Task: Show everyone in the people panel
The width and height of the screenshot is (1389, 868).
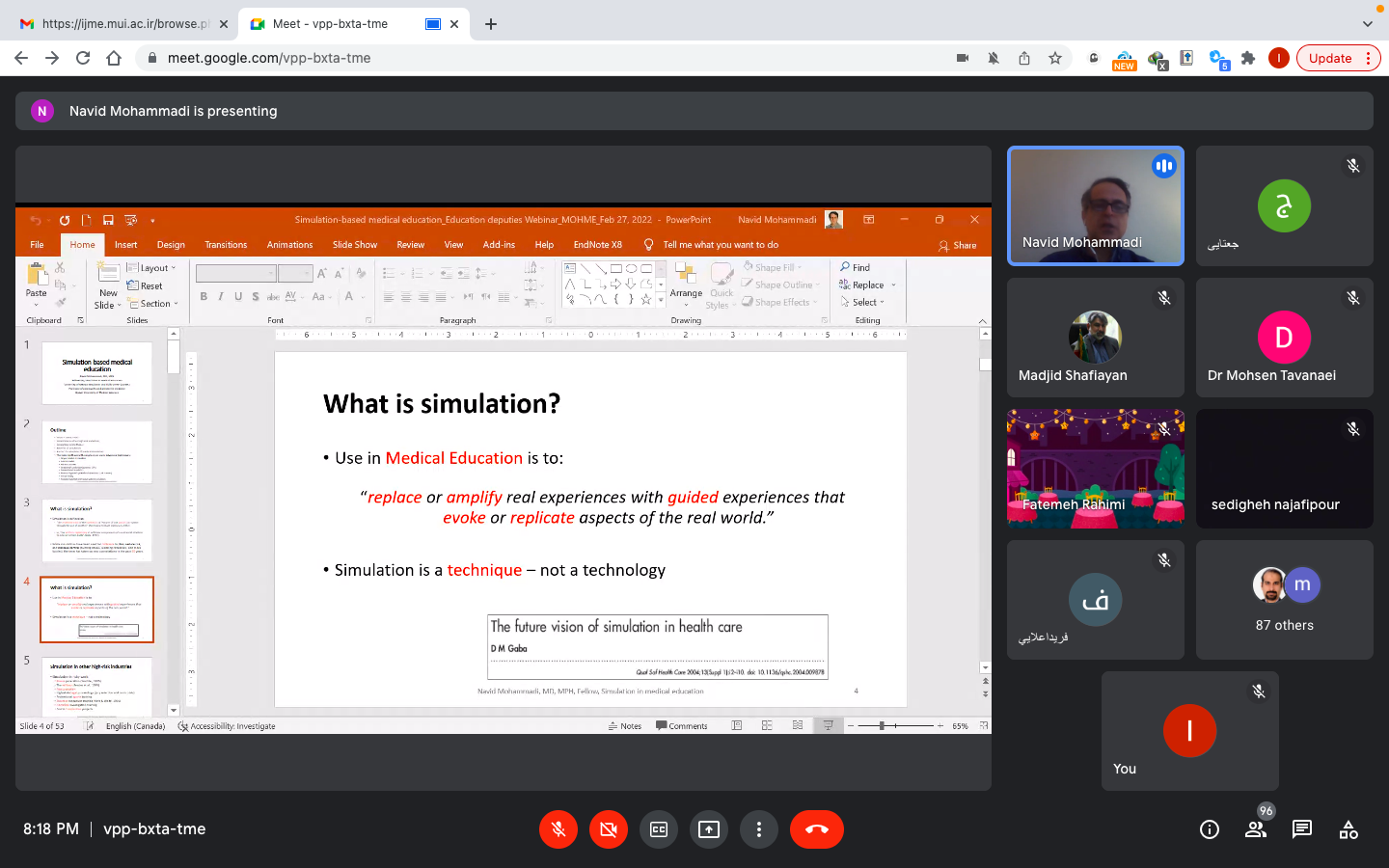Action: (x=1255, y=829)
